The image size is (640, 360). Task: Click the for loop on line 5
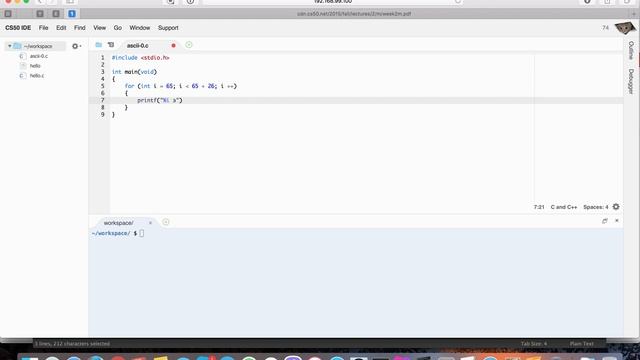tap(181, 86)
